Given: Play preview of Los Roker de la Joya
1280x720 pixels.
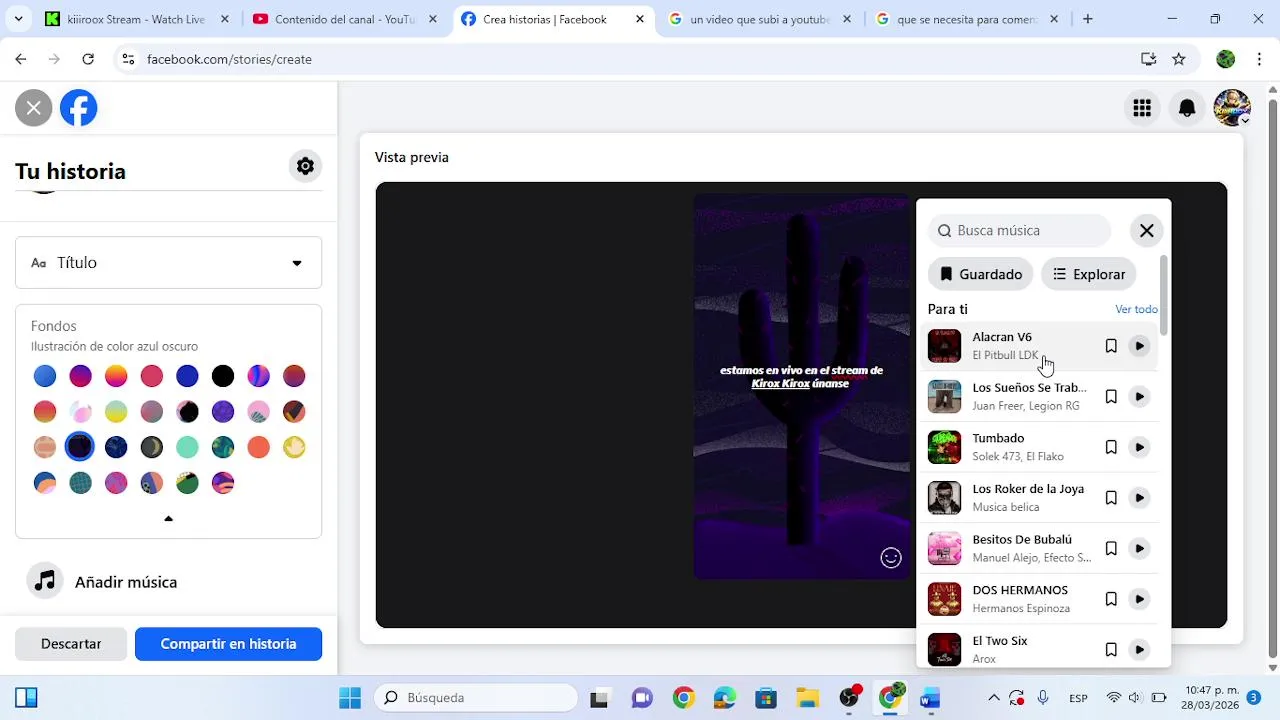Looking at the screenshot, I should [x=1139, y=498].
